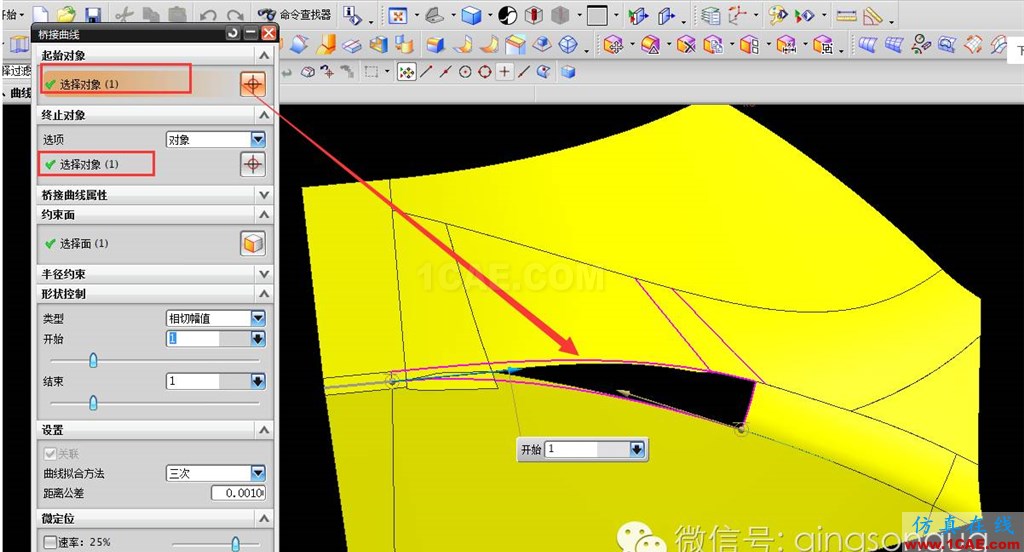Click the Copy Face cube icon
Viewport: 1024px width, 552px height.
point(713,44)
